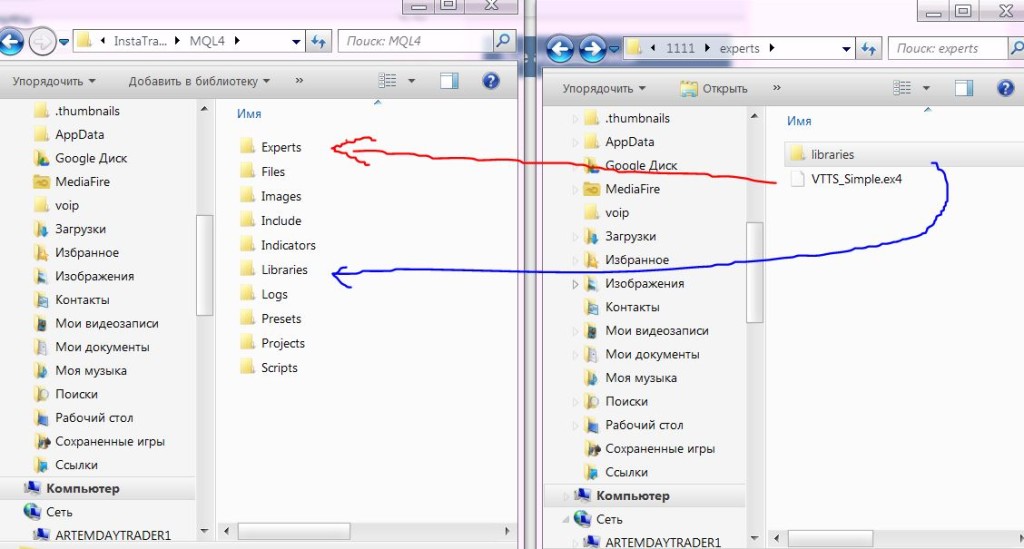Screen dimensions: 1024x549
Task: Sort by Имя column in experts window
Action: tap(799, 121)
